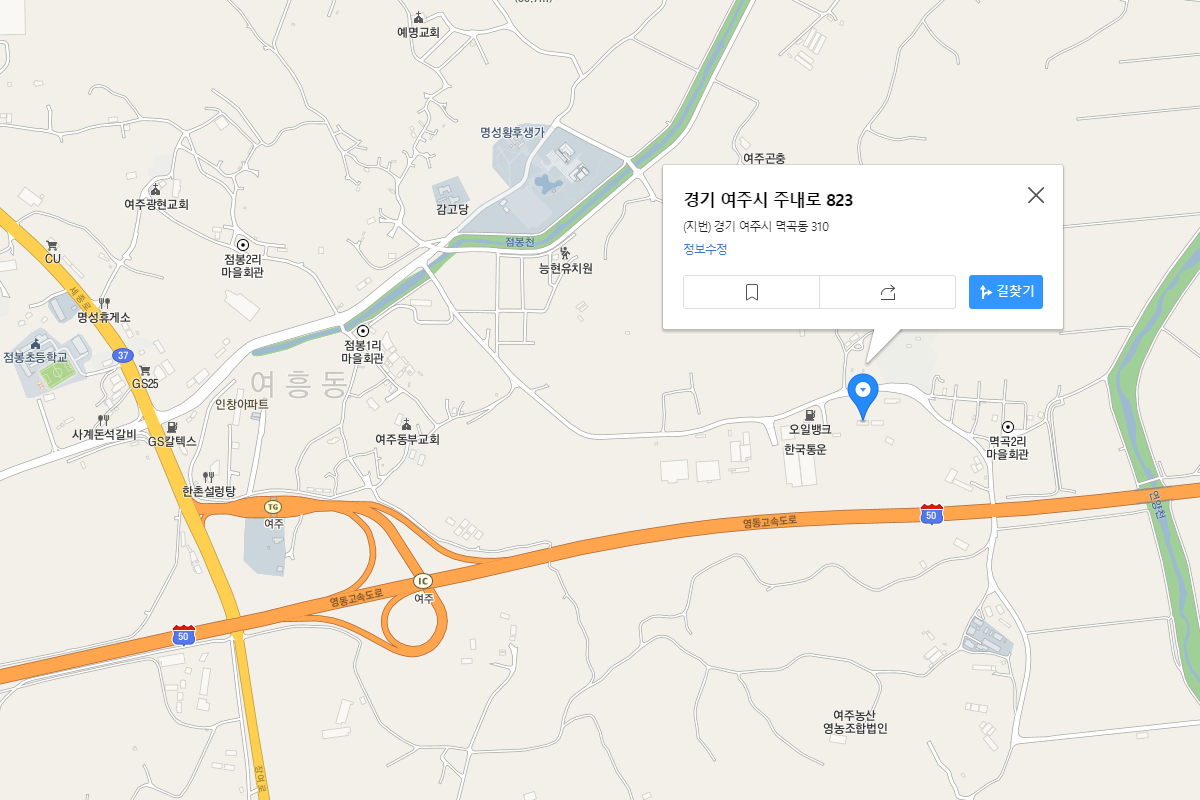Click the 능현유치원 kindergarten icon
This screenshot has width=1200, height=800.
(x=565, y=253)
